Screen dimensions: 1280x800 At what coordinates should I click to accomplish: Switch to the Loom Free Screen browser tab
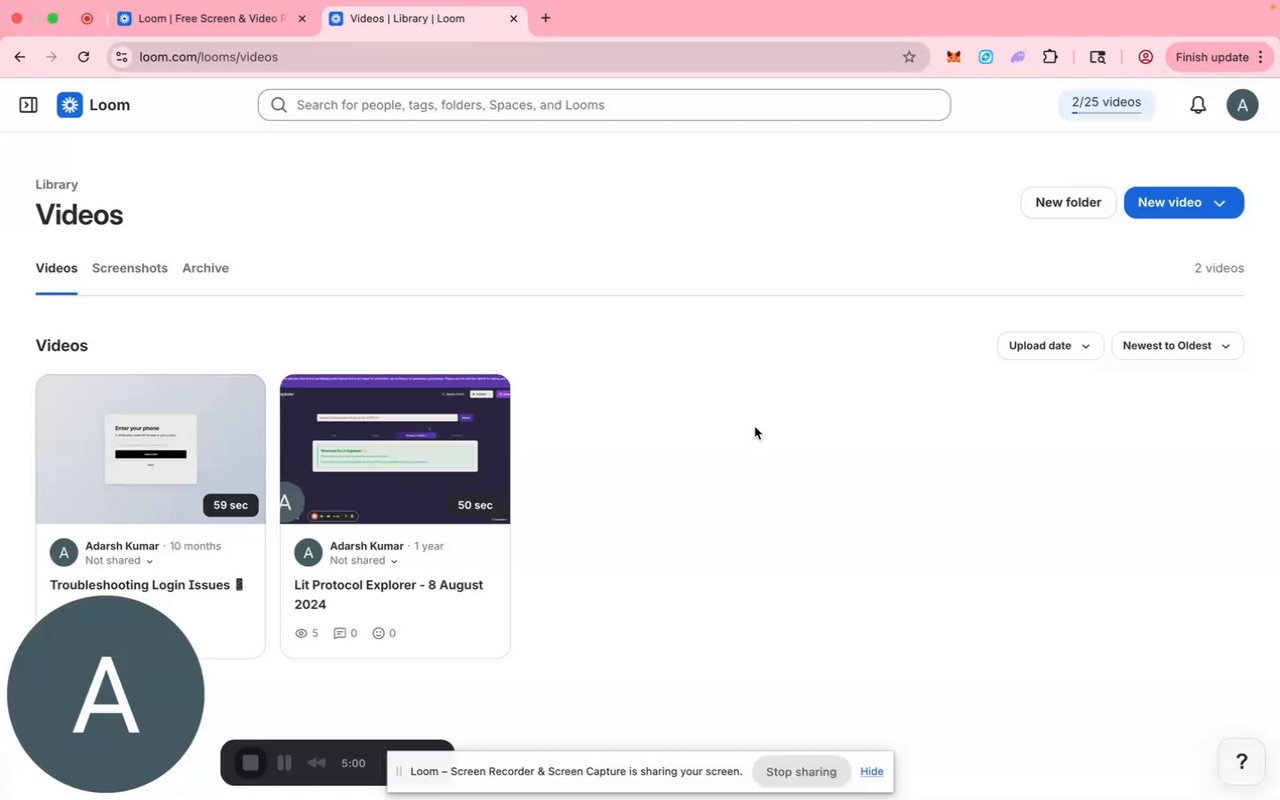[213, 18]
